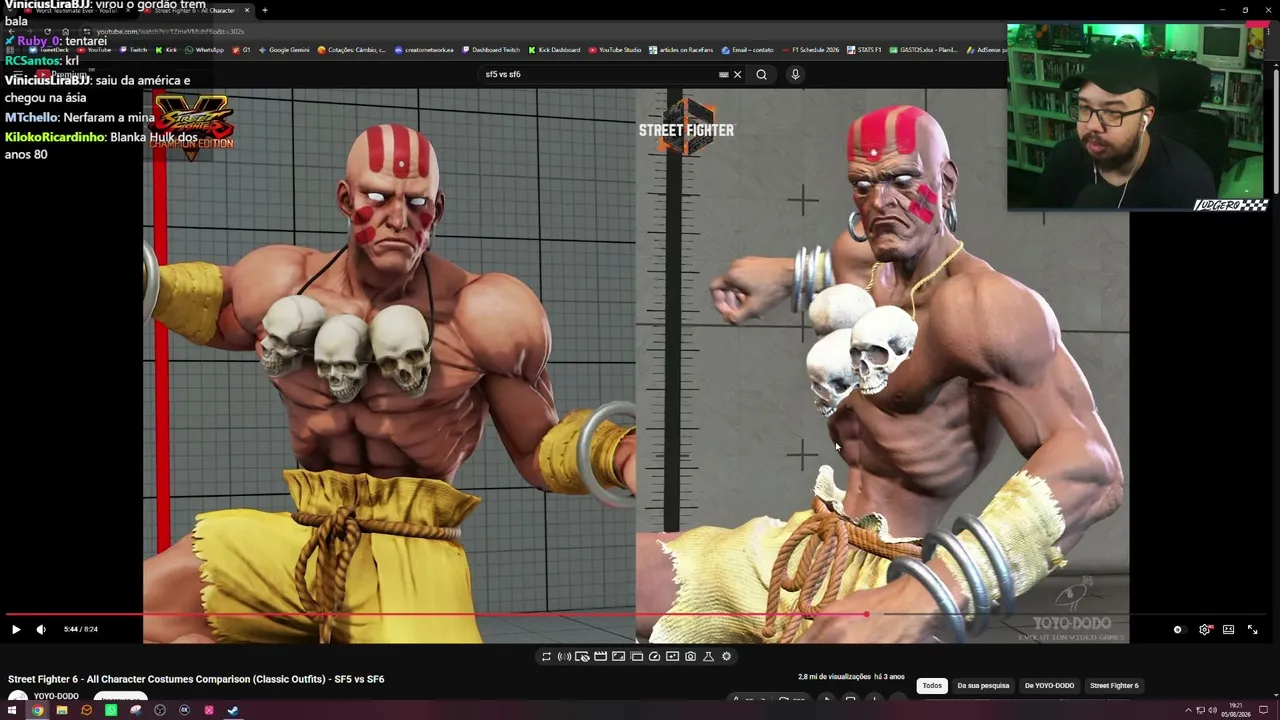Click the video title text below the player
Screen dimensions: 1280x720
click(196, 679)
